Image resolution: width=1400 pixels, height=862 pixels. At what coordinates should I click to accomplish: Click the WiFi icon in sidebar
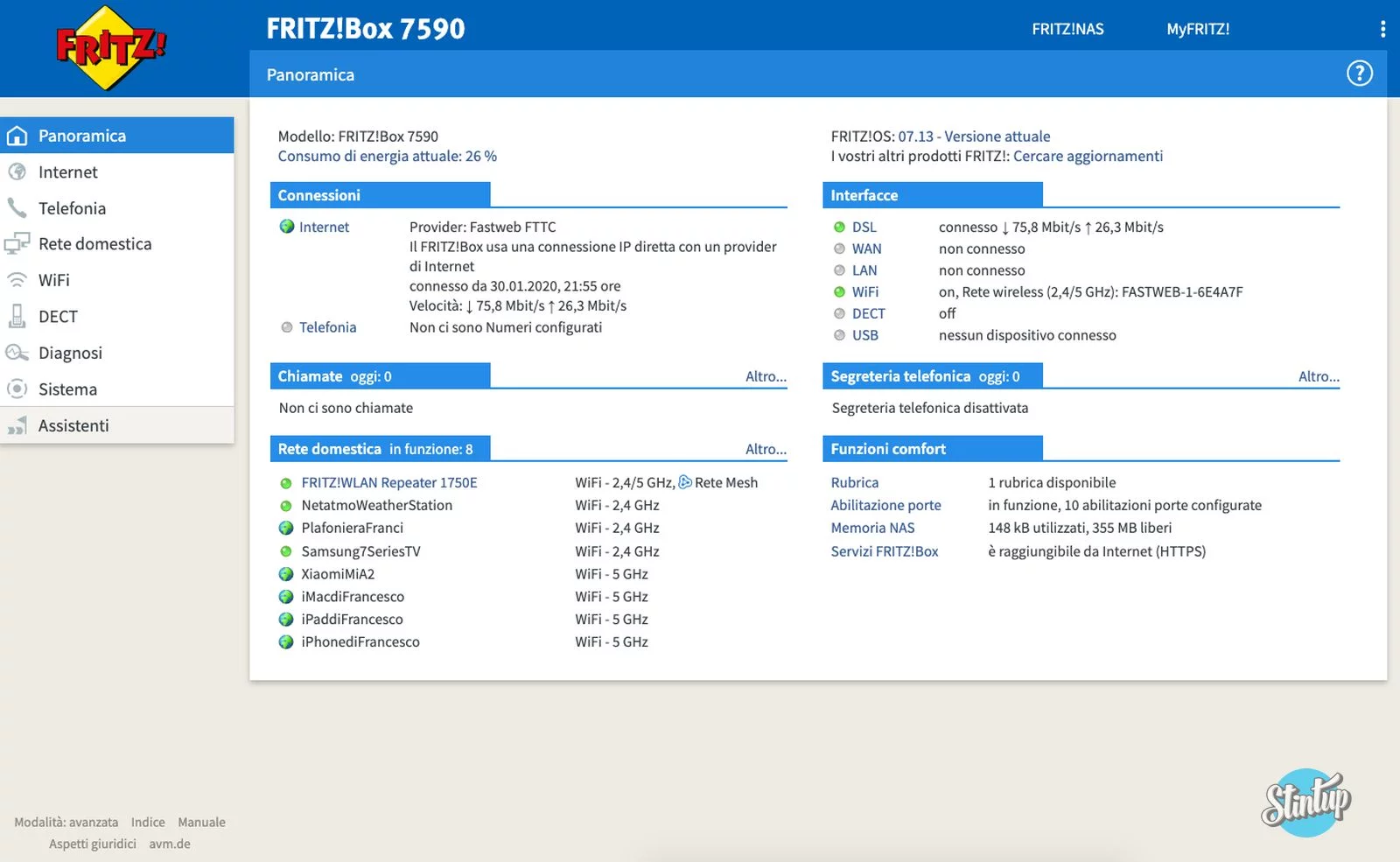[17, 280]
